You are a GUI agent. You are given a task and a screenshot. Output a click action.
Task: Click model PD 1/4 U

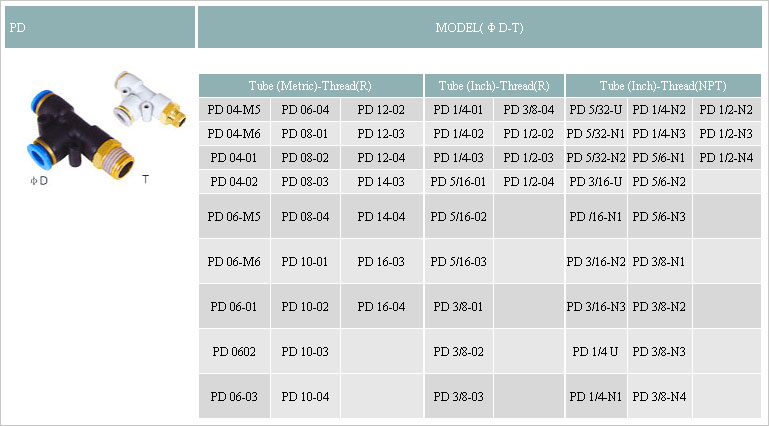[595, 351]
